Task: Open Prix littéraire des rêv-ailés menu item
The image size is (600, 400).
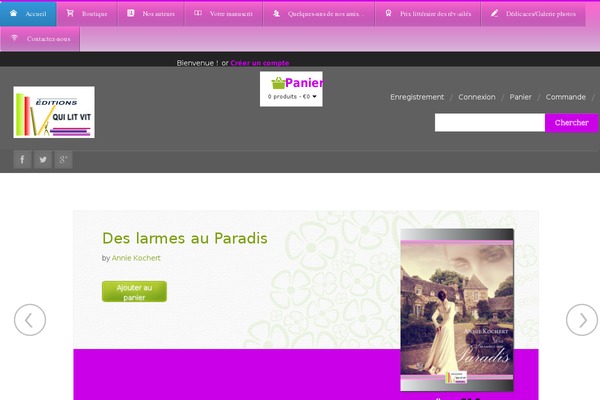Action: pos(428,14)
